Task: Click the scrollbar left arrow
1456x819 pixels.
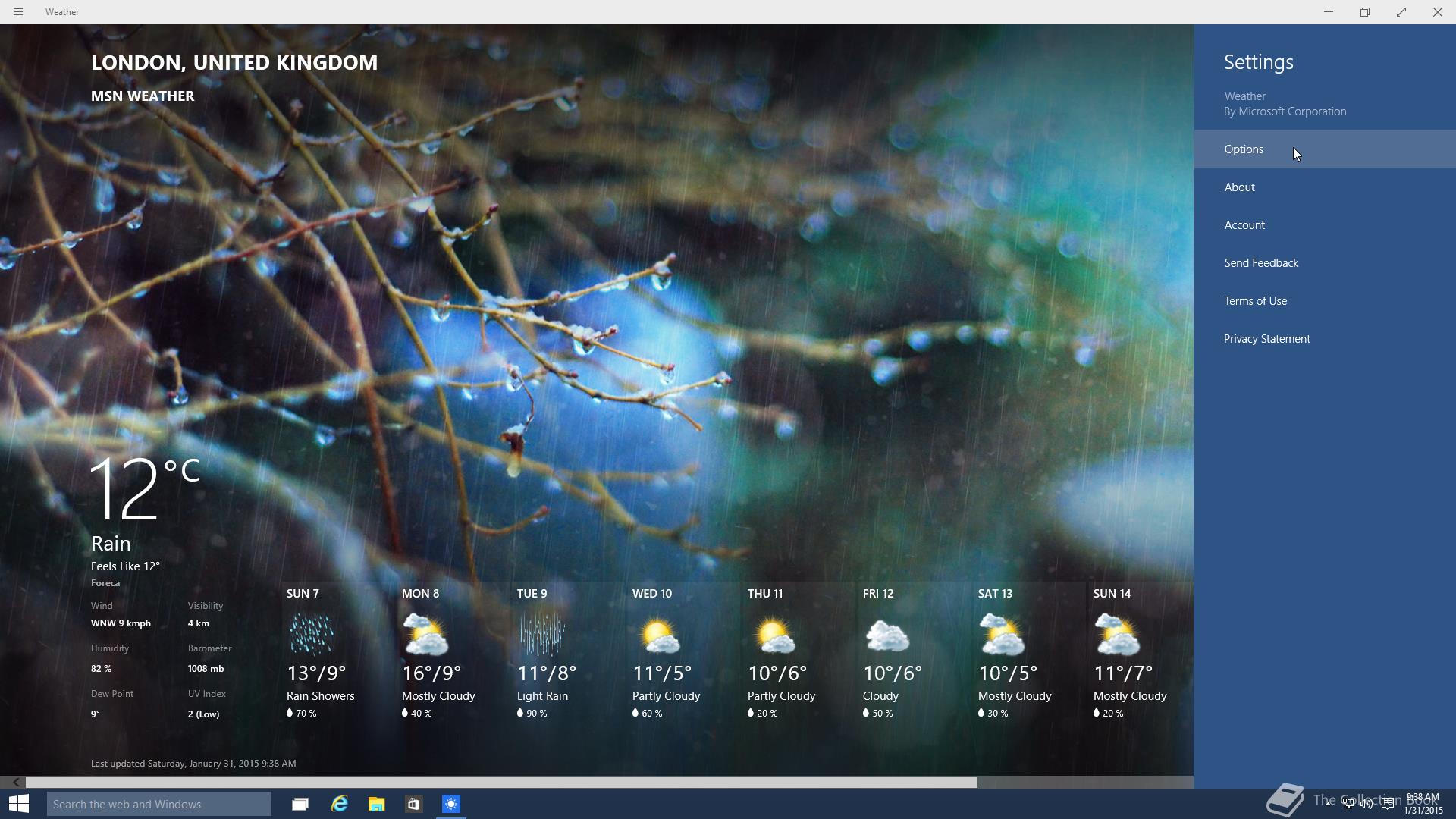Action: tap(16, 782)
